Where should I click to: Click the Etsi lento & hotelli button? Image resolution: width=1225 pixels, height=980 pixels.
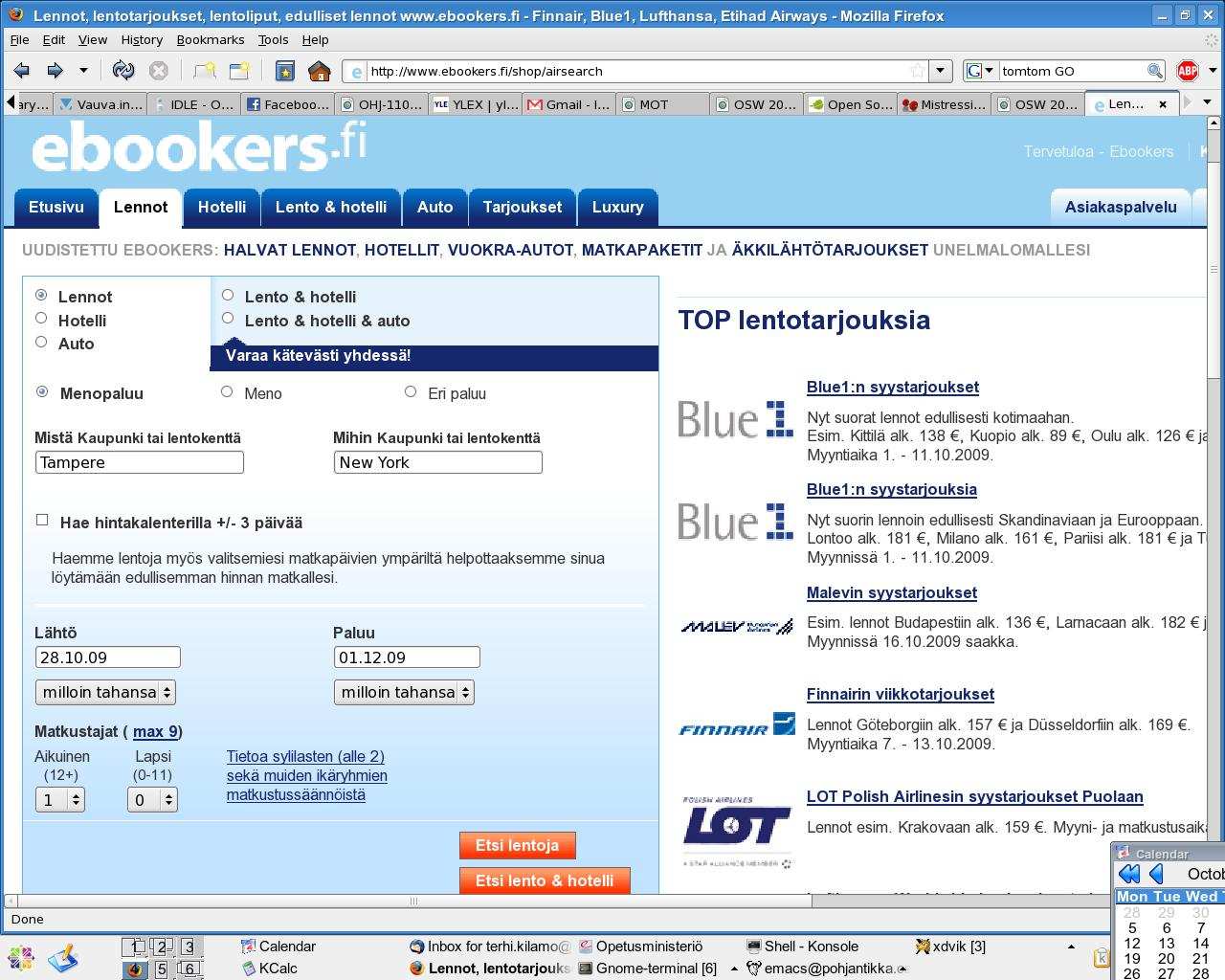(x=545, y=880)
